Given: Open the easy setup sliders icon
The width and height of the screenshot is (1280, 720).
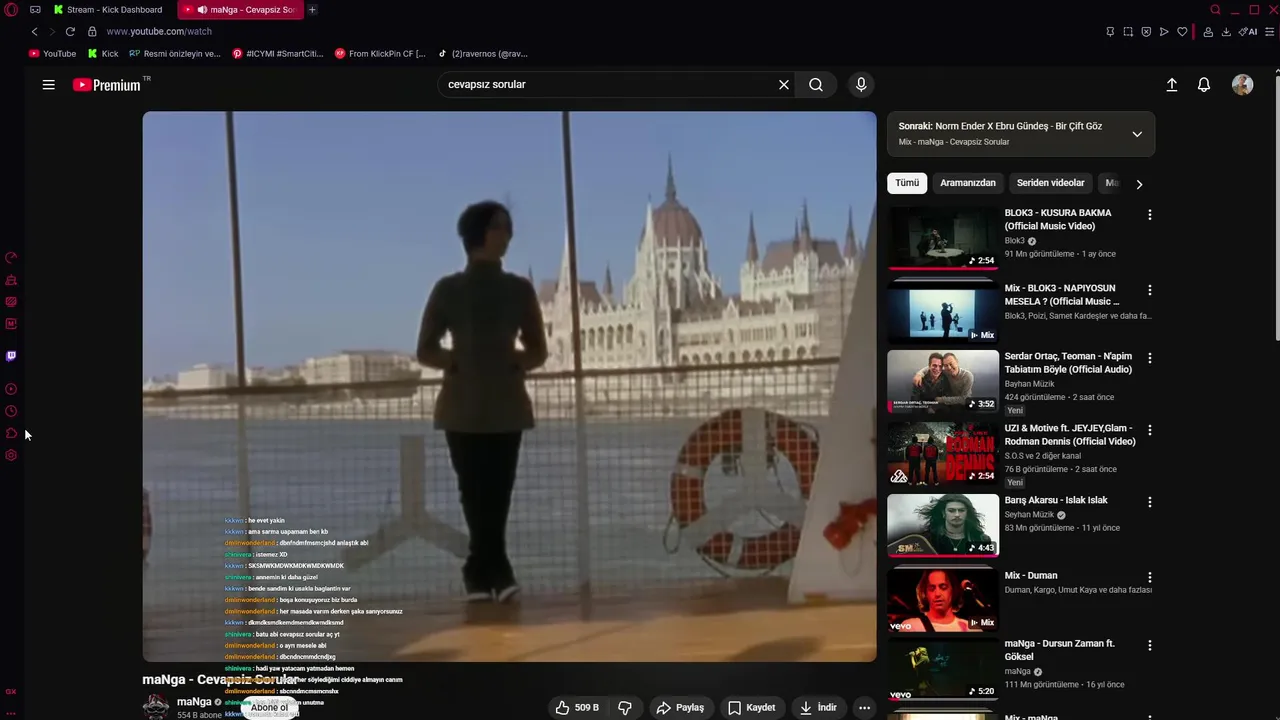Looking at the screenshot, I should pyautogui.click(x=1270, y=31).
